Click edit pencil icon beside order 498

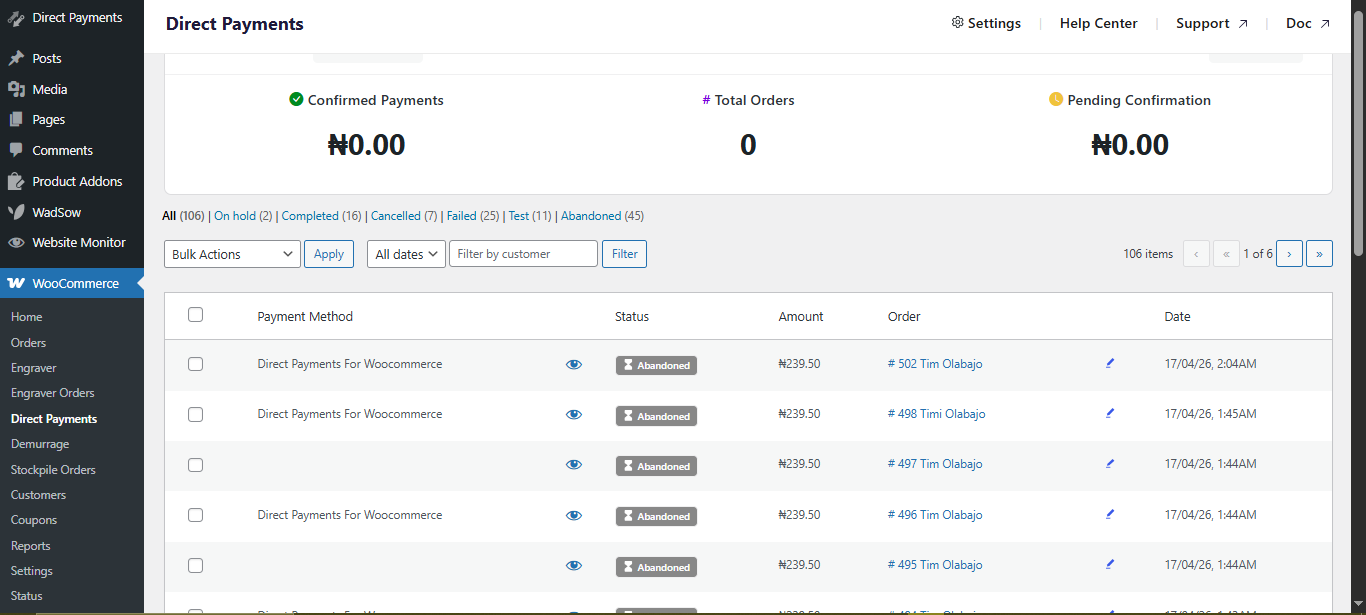[x=1110, y=414]
